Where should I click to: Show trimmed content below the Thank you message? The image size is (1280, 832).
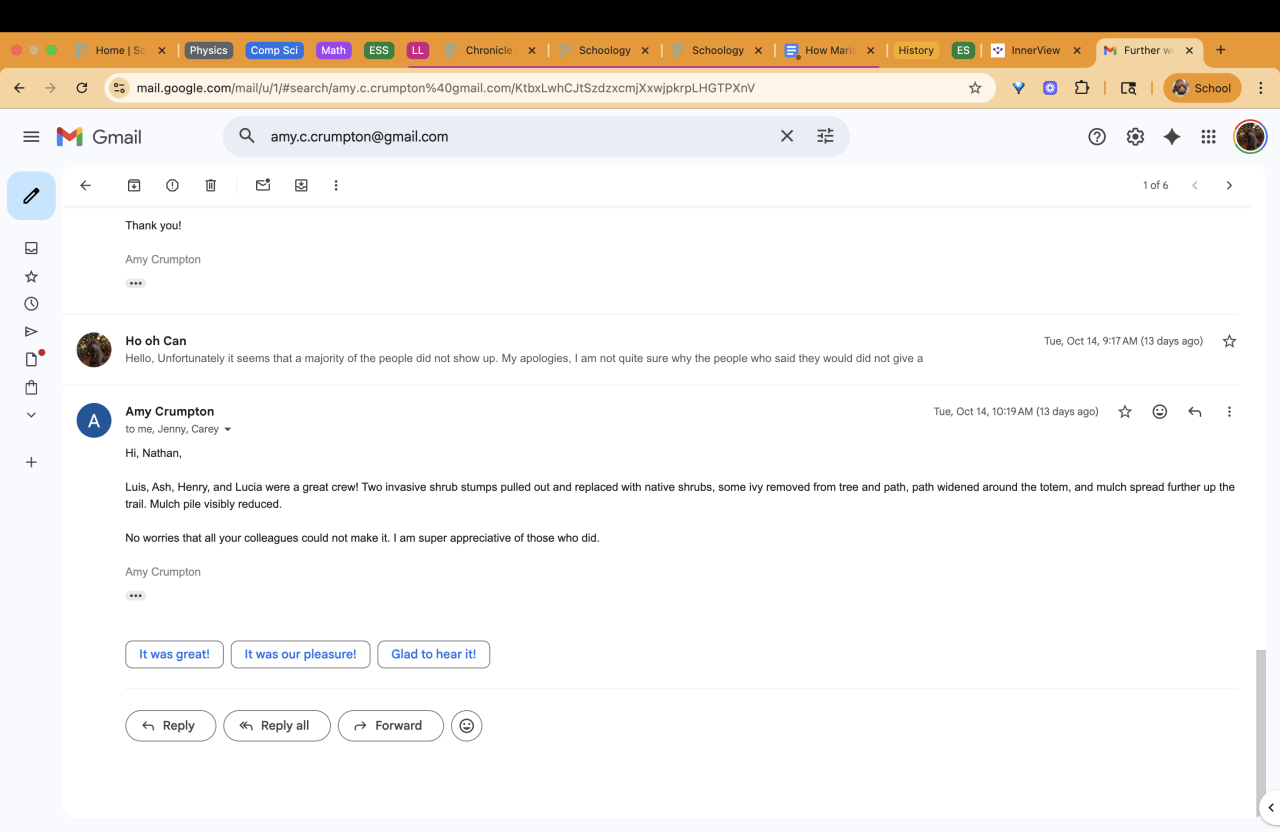(x=136, y=283)
